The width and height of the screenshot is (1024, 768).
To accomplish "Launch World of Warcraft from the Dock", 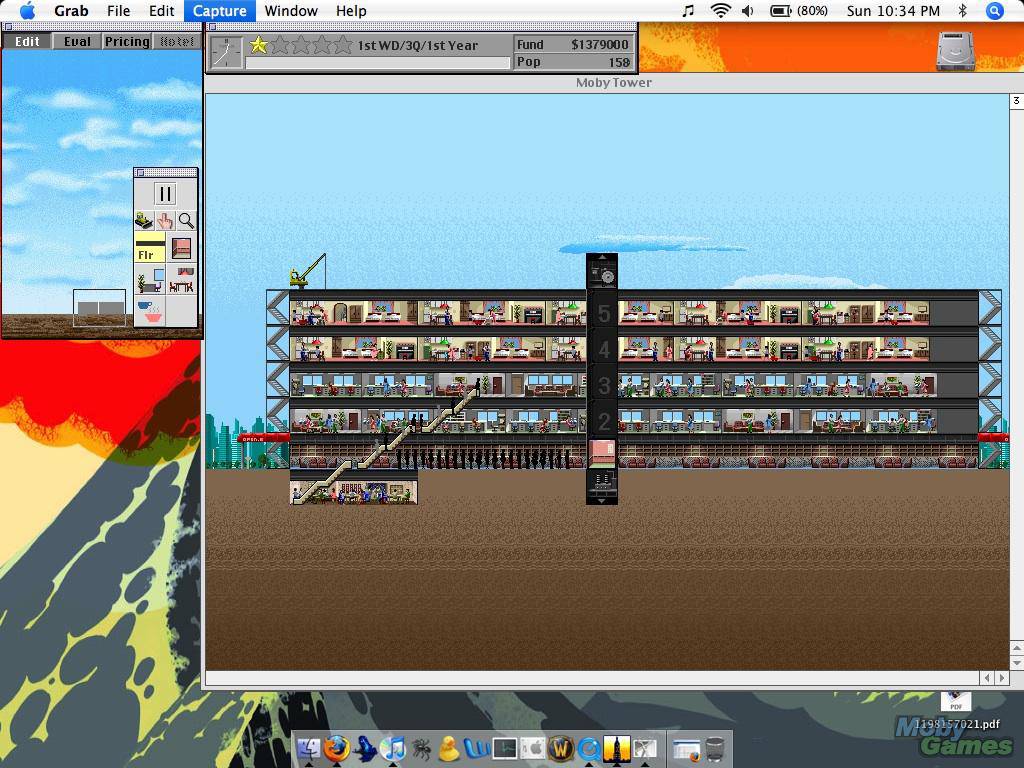I will (560, 748).
